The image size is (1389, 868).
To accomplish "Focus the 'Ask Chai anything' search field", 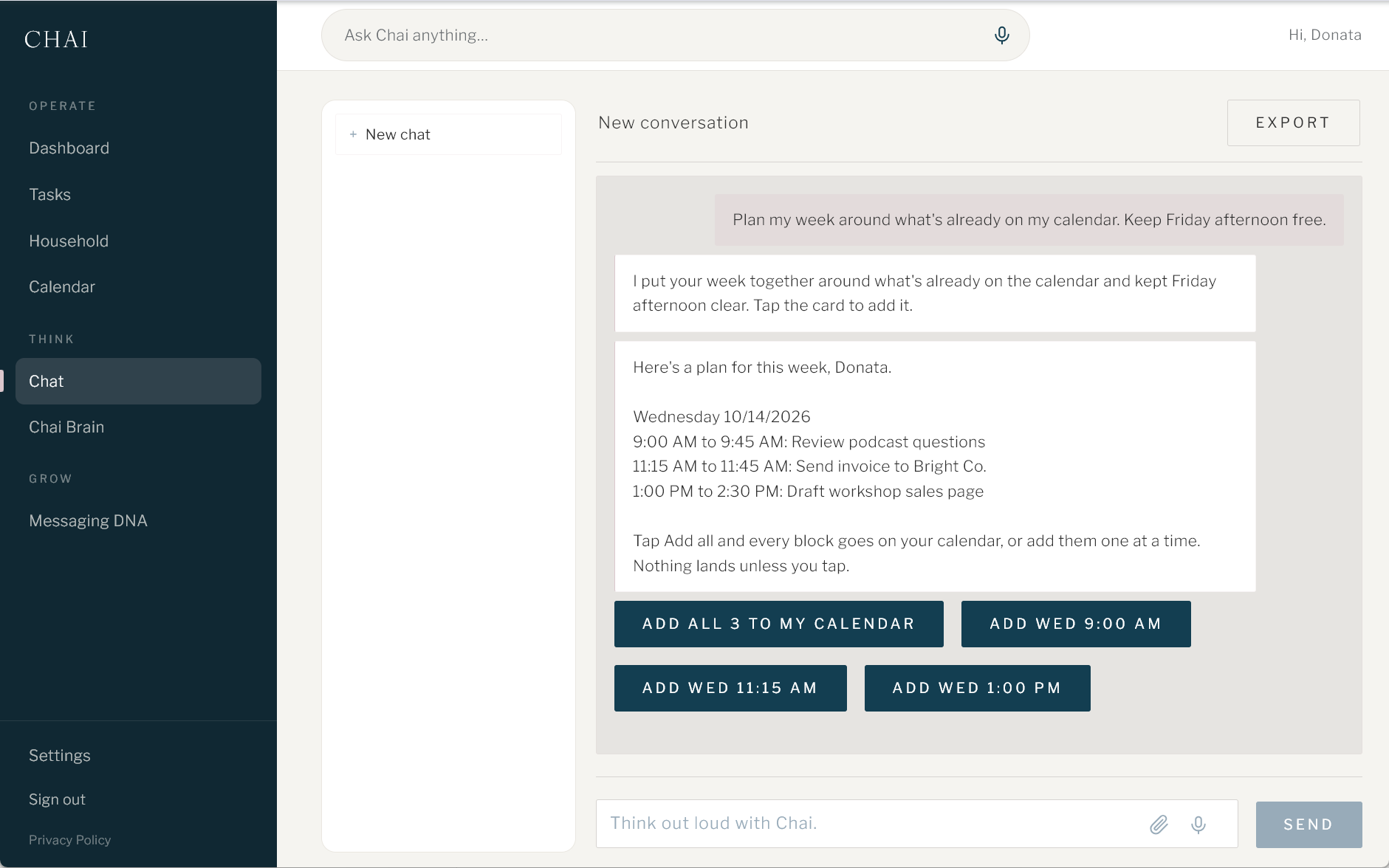I will (x=675, y=35).
